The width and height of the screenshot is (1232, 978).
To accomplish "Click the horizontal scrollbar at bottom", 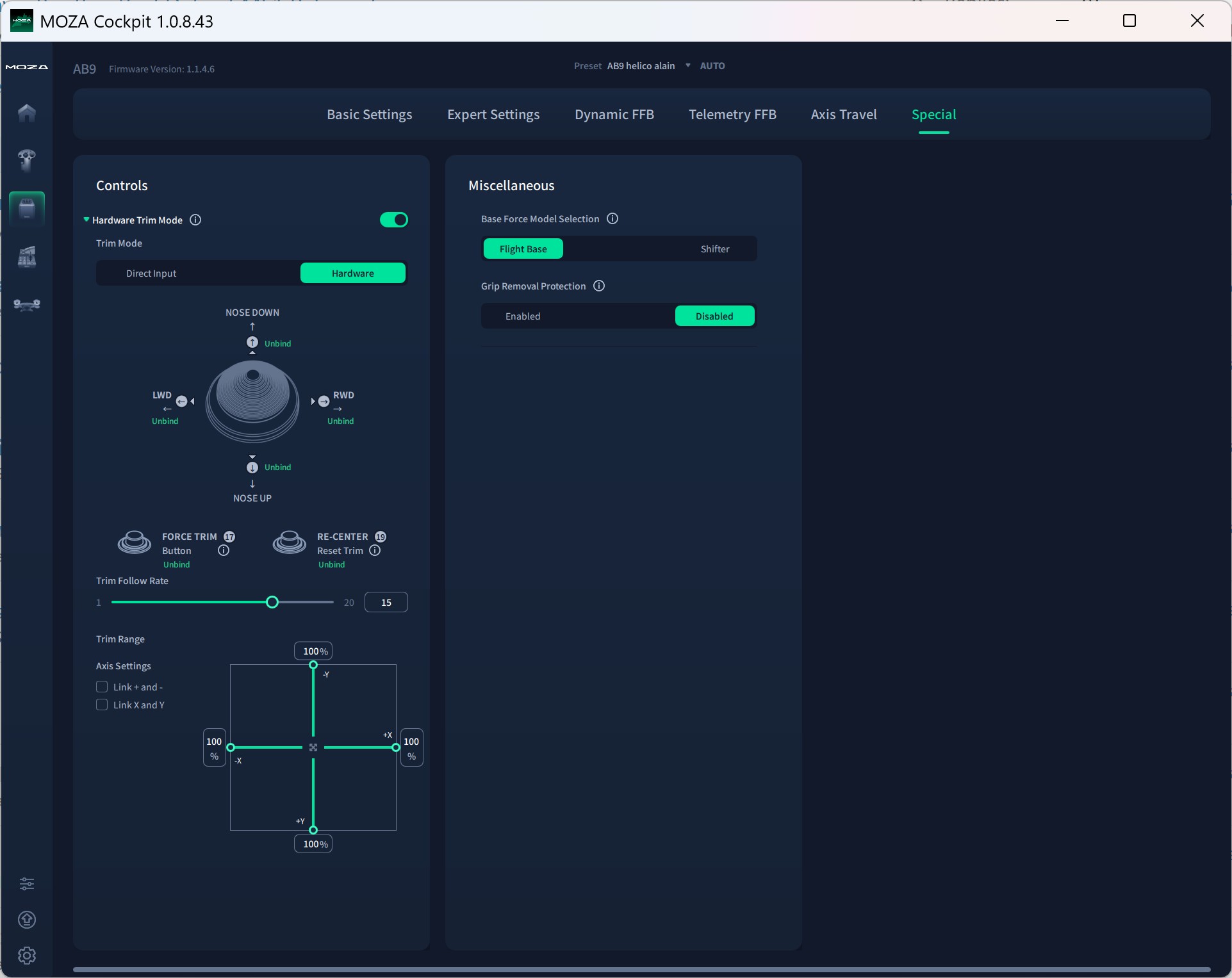I will pyautogui.click(x=642, y=970).
